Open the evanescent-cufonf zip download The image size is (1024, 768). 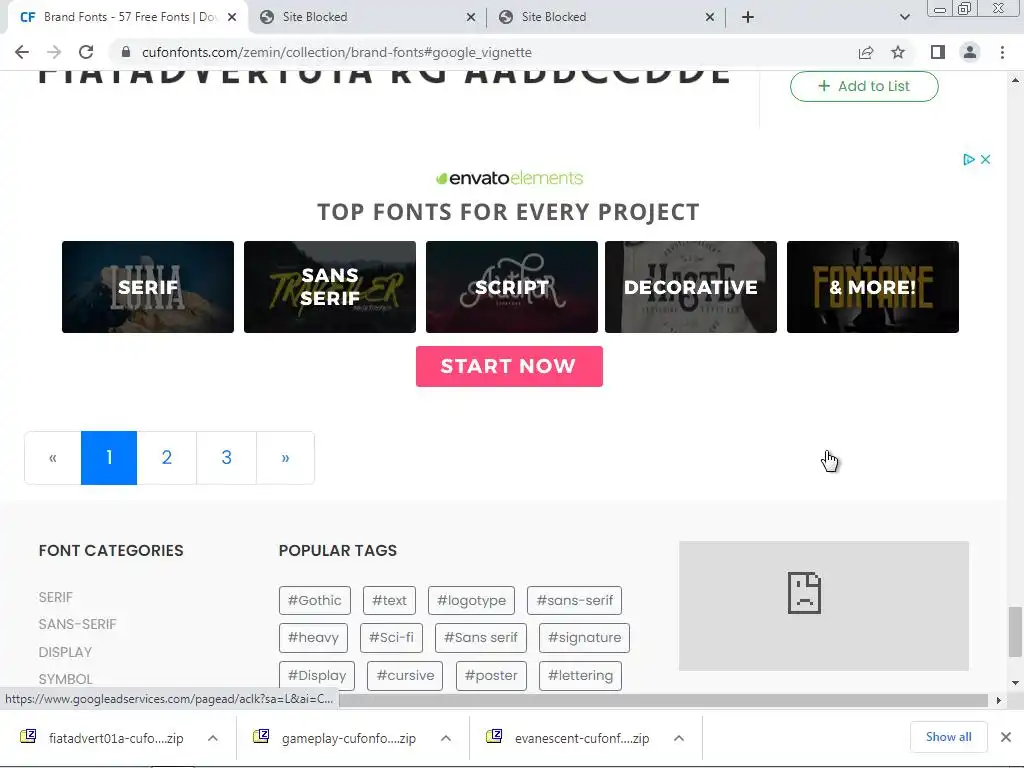(569, 738)
